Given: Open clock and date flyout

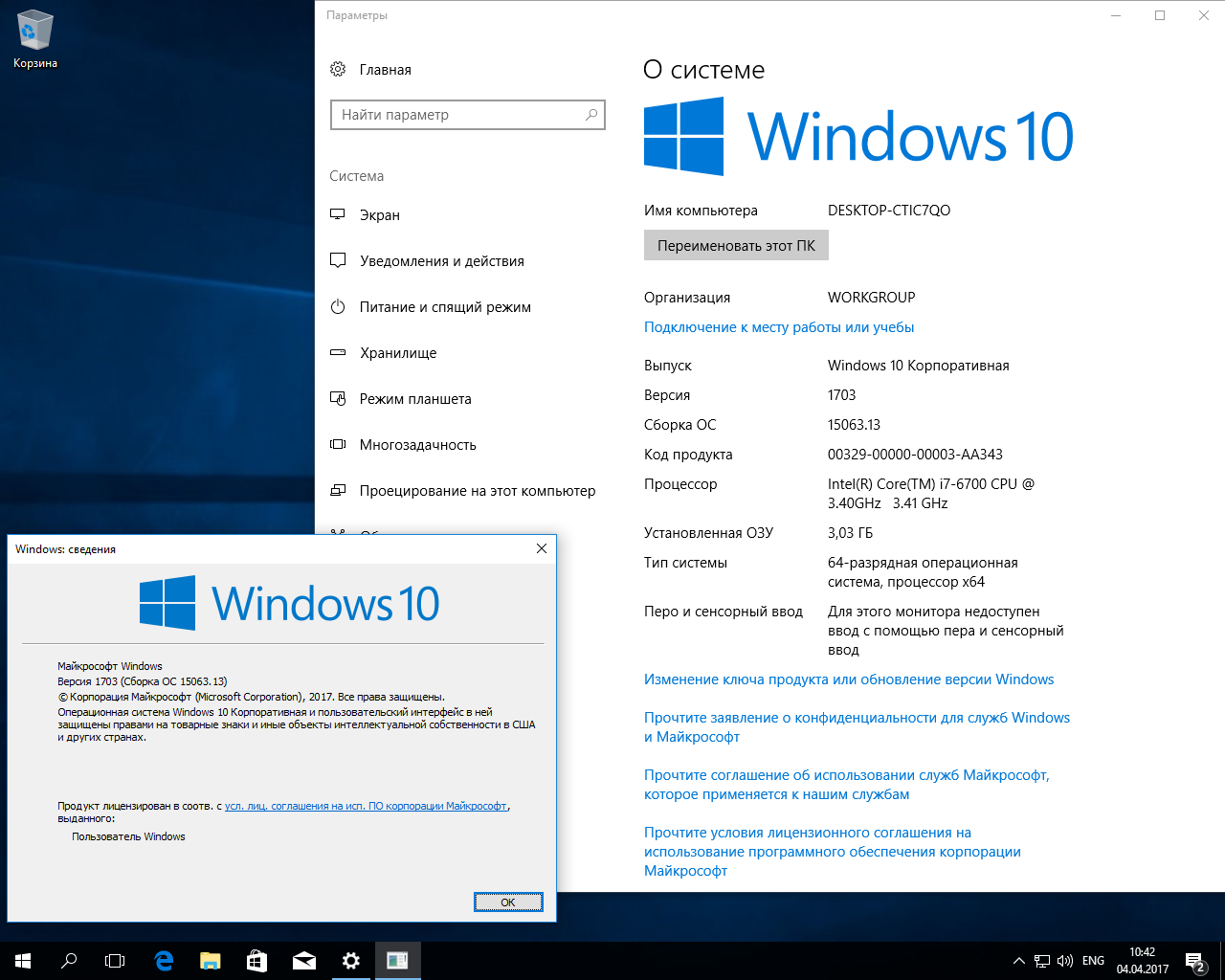Looking at the screenshot, I should [1143, 961].
